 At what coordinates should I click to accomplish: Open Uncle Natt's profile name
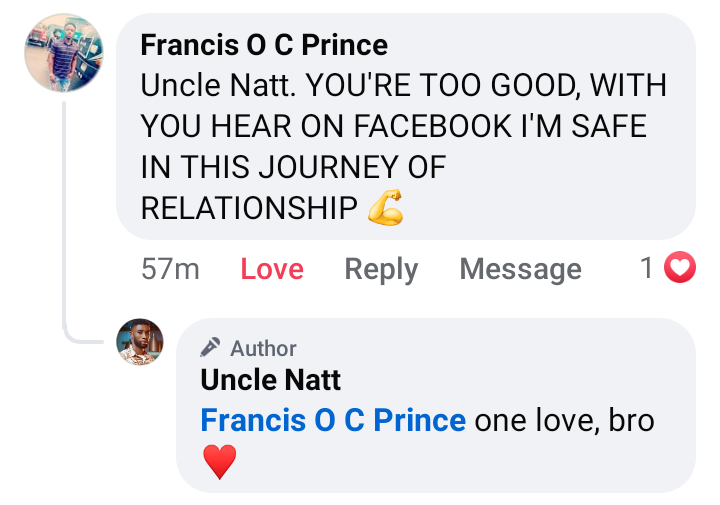[x=270, y=380]
